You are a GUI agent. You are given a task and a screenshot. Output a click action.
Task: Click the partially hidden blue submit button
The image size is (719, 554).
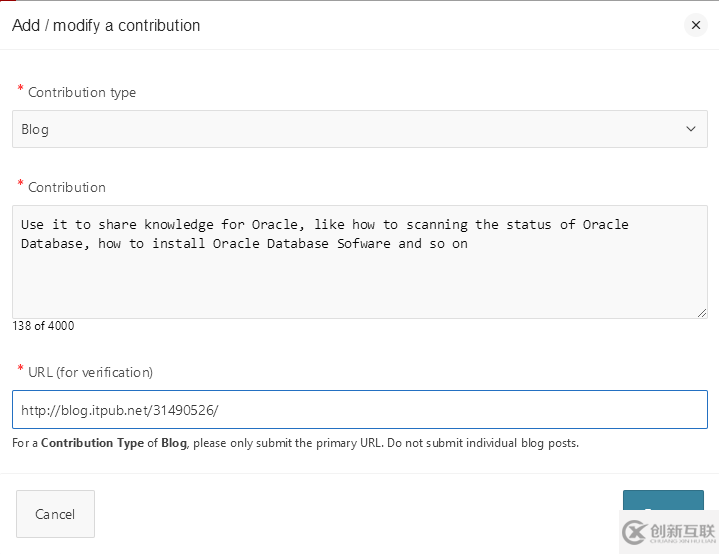(663, 500)
